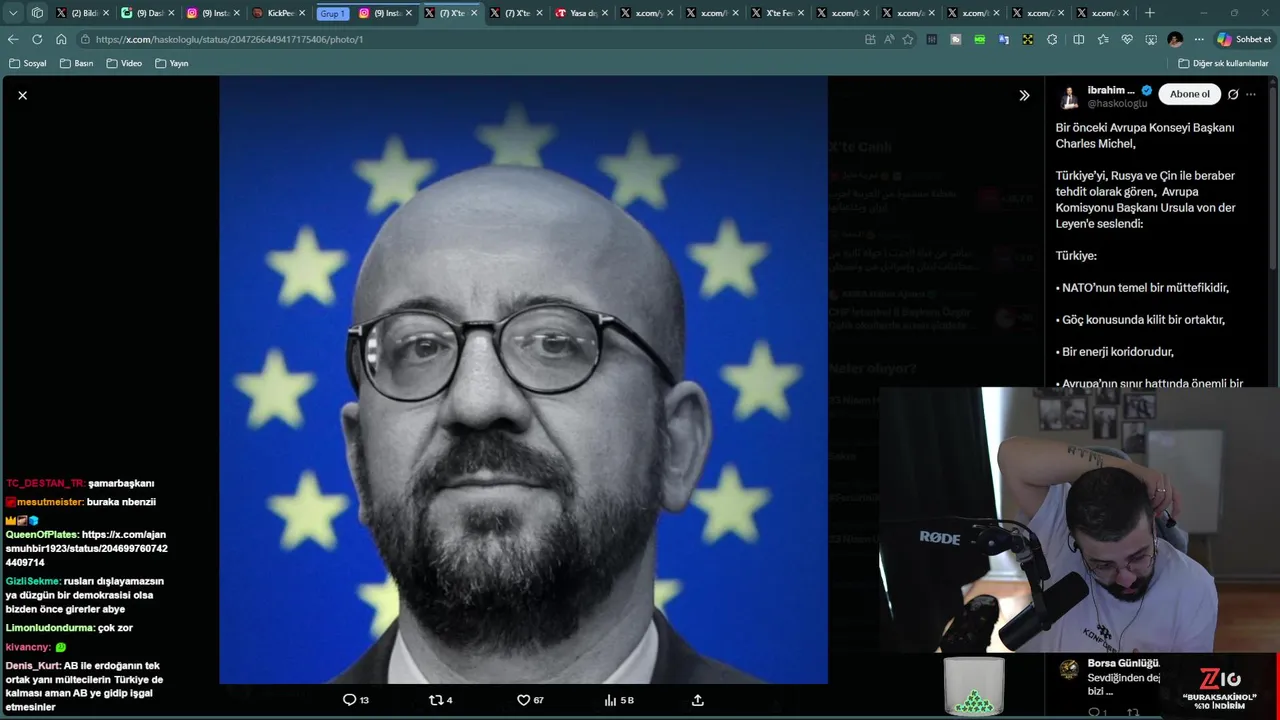Open browser essentials heart icon
The height and width of the screenshot is (720, 1280).
[1127, 39]
